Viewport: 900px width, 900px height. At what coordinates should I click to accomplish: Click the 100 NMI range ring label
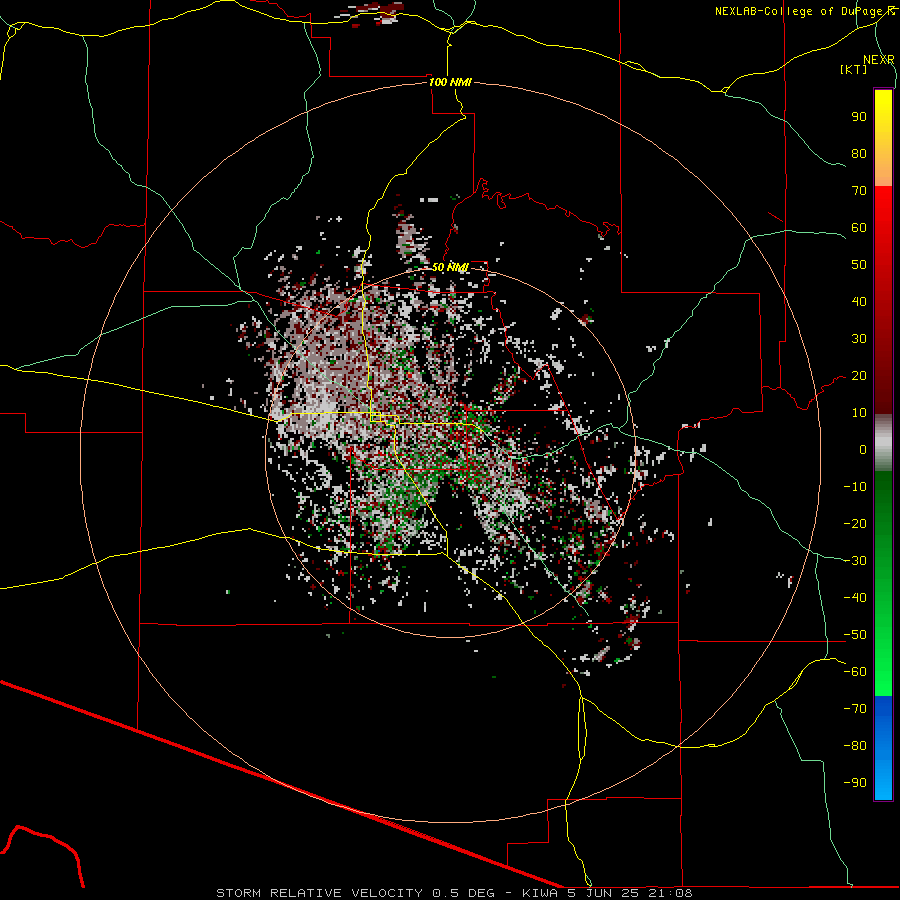pyautogui.click(x=450, y=82)
